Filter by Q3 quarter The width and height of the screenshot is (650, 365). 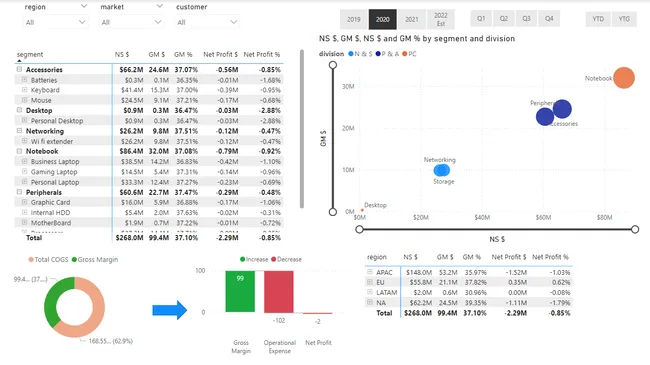(x=526, y=19)
